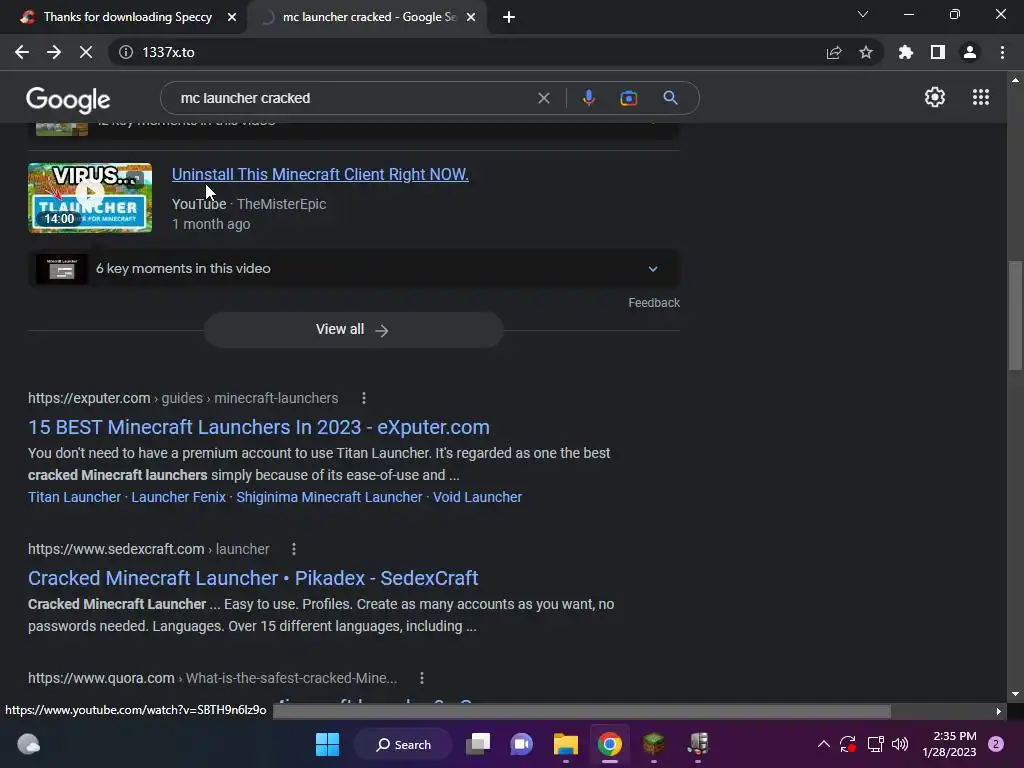This screenshot has width=1024, height=768.
Task: Open a new browser tab
Action: point(509,17)
